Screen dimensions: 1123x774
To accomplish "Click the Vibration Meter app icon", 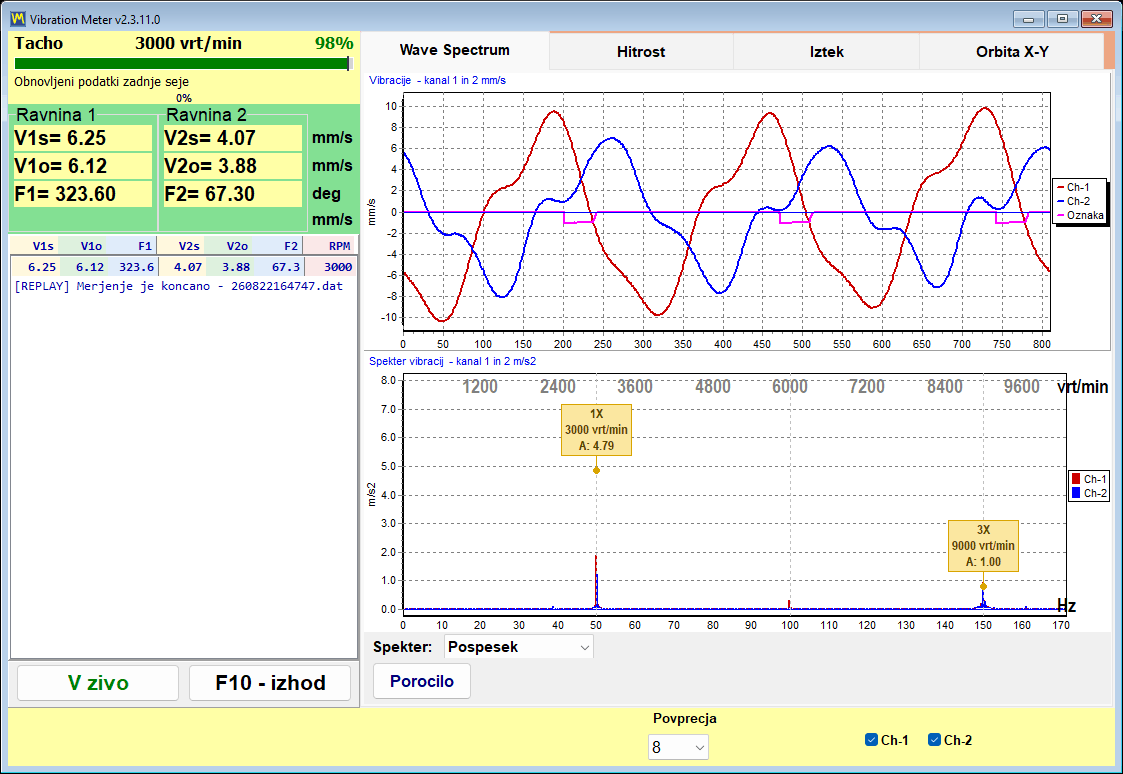I will click(17, 19).
